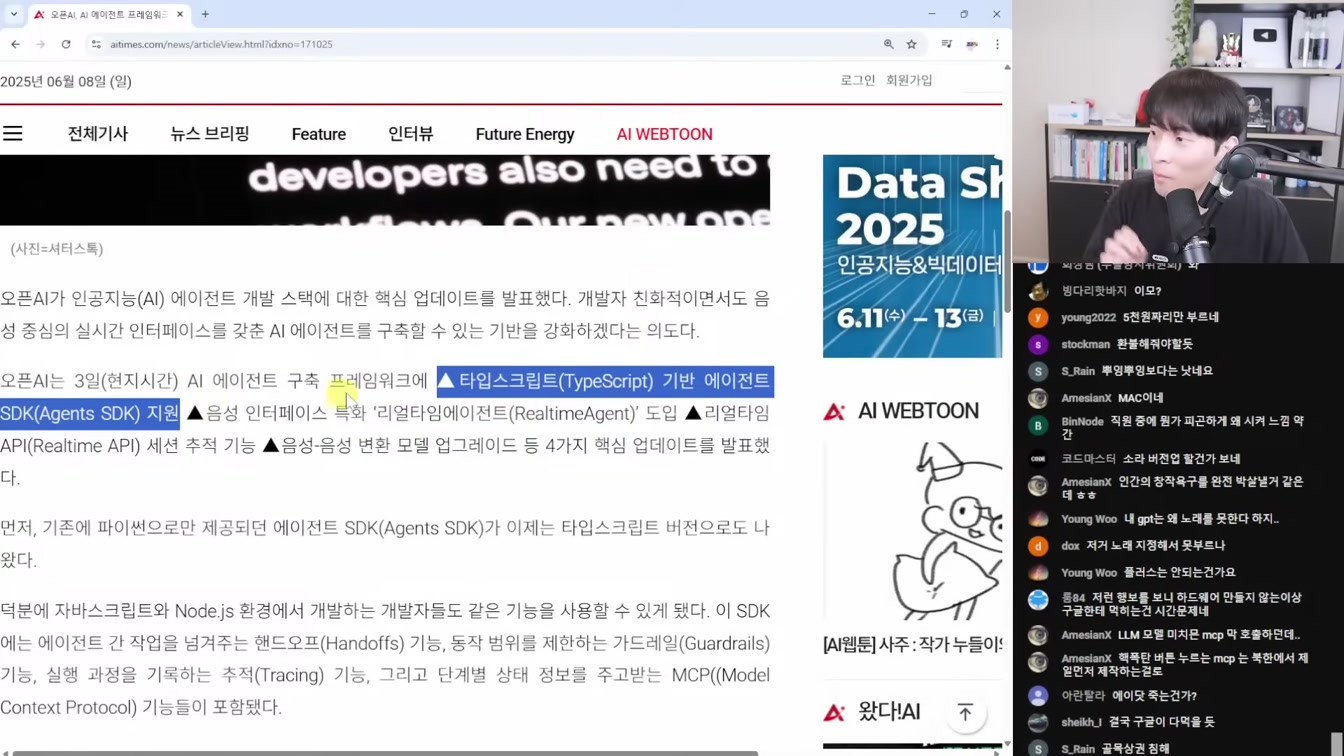The width and height of the screenshot is (1344, 756).
Task: Open the AI WEBTOON menu item
Action: (665, 134)
